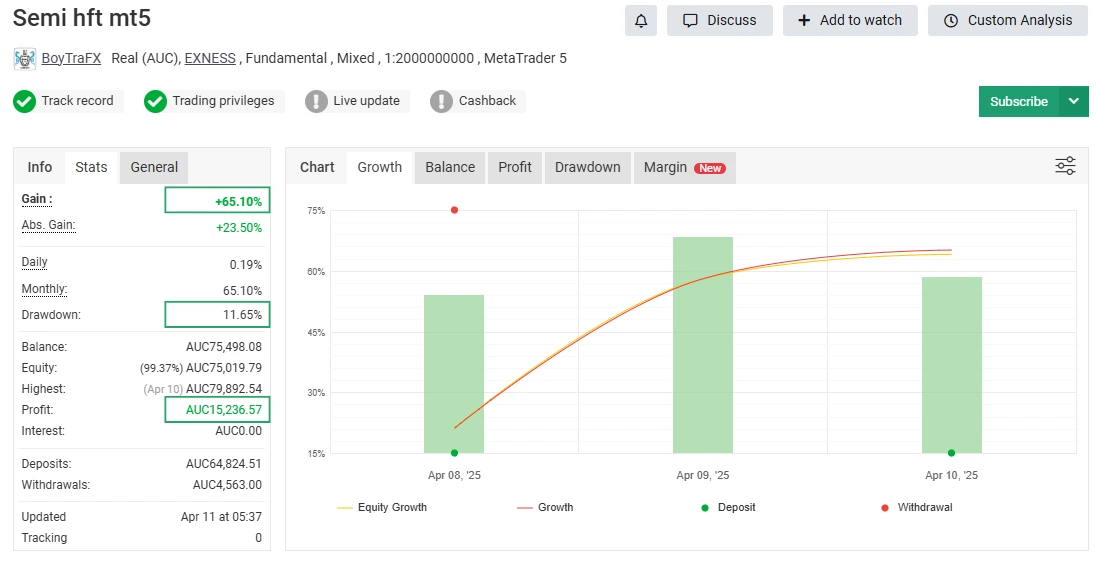Click the Live update warning icon

click(317, 101)
